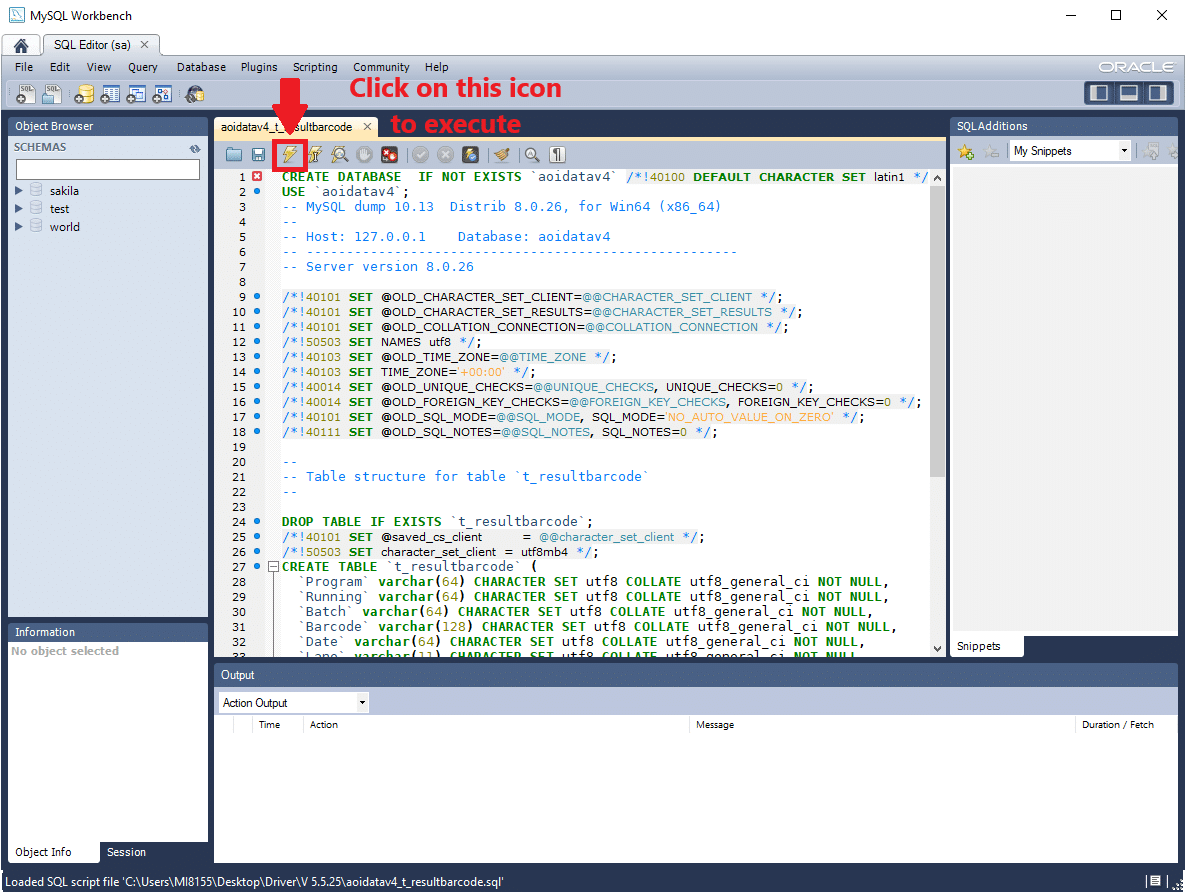Viewport: 1186px width, 893px height.
Task: Click the status bar output icon
Action: (1154, 881)
